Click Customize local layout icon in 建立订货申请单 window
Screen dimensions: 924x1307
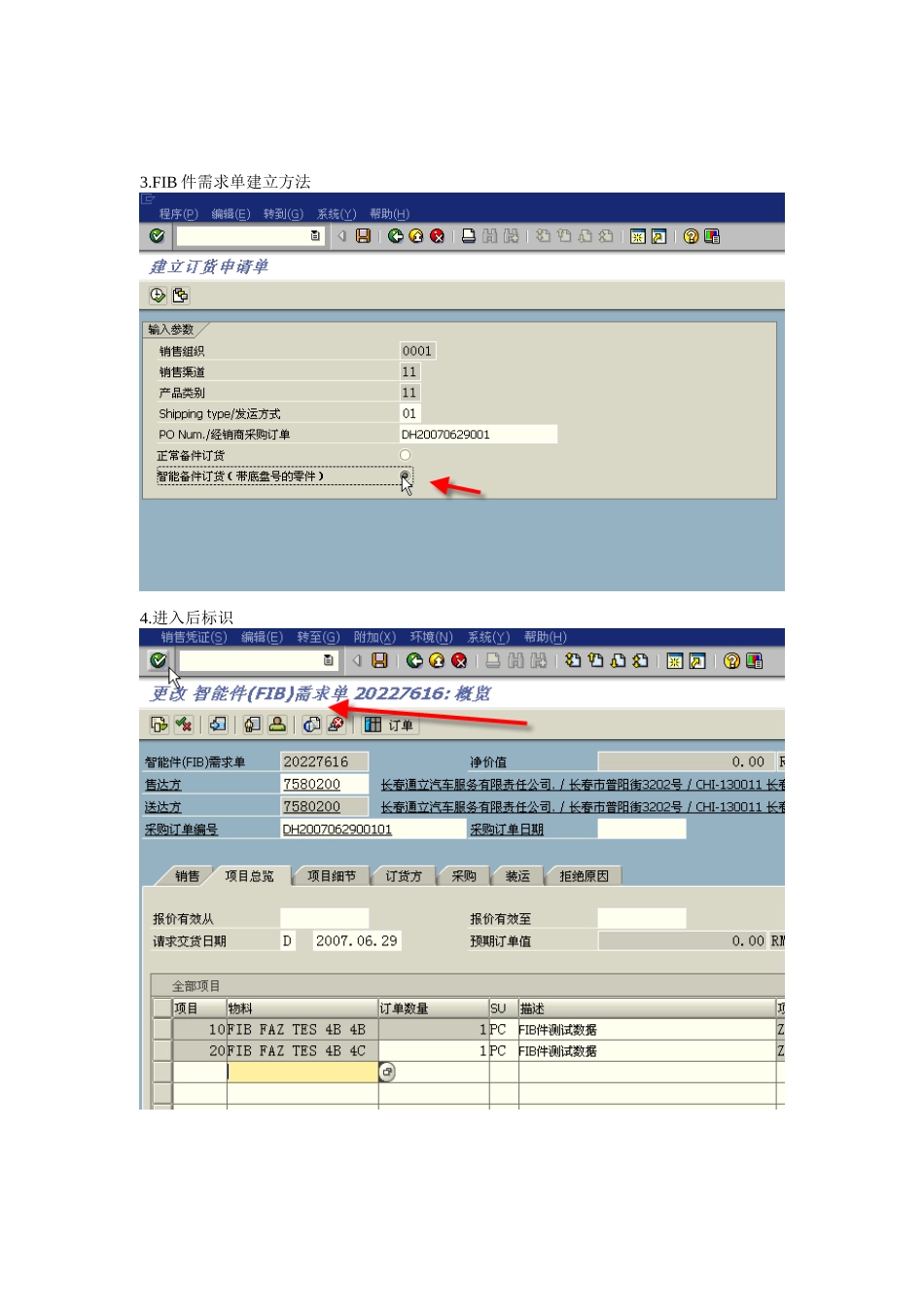coord(712,236)
